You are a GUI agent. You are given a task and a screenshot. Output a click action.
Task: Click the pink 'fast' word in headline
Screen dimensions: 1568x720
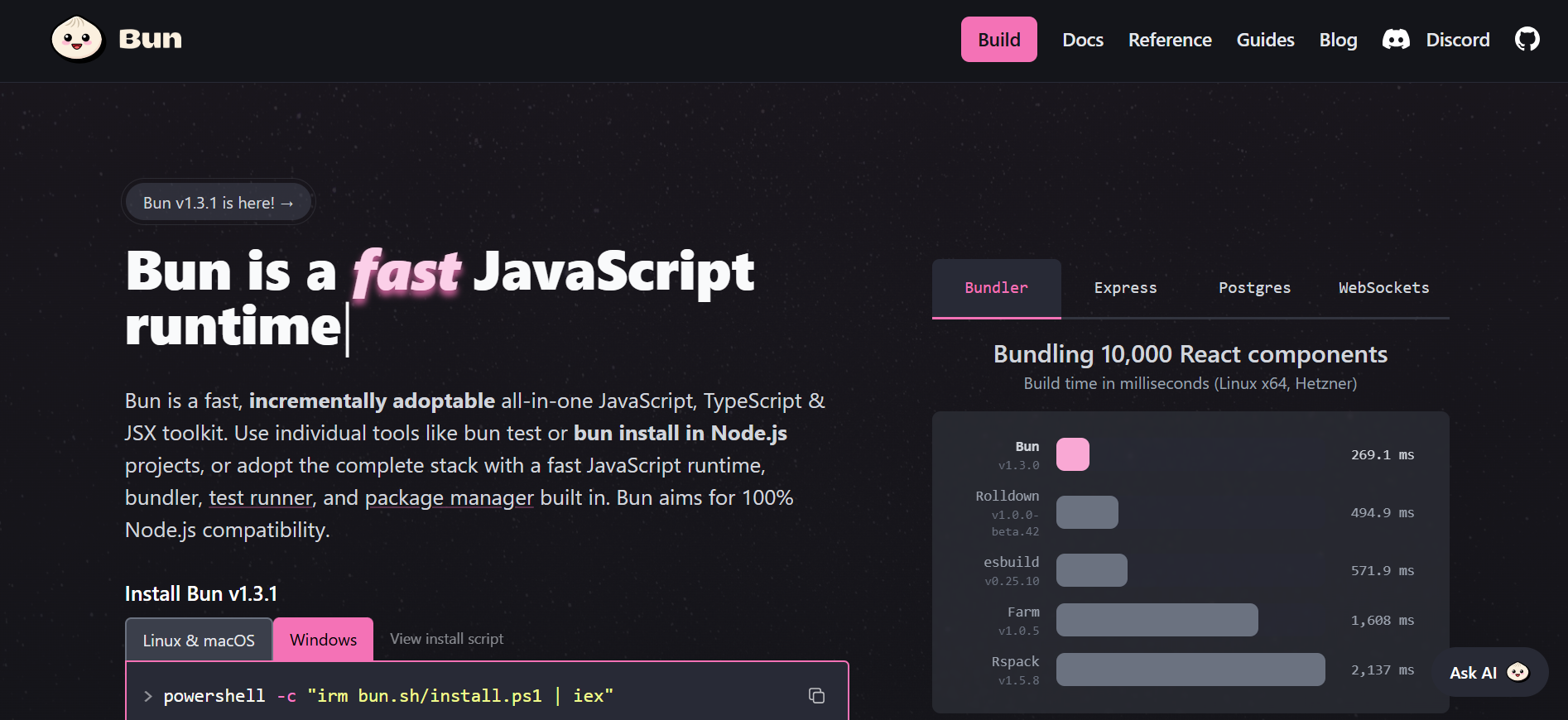pos(406,272)
